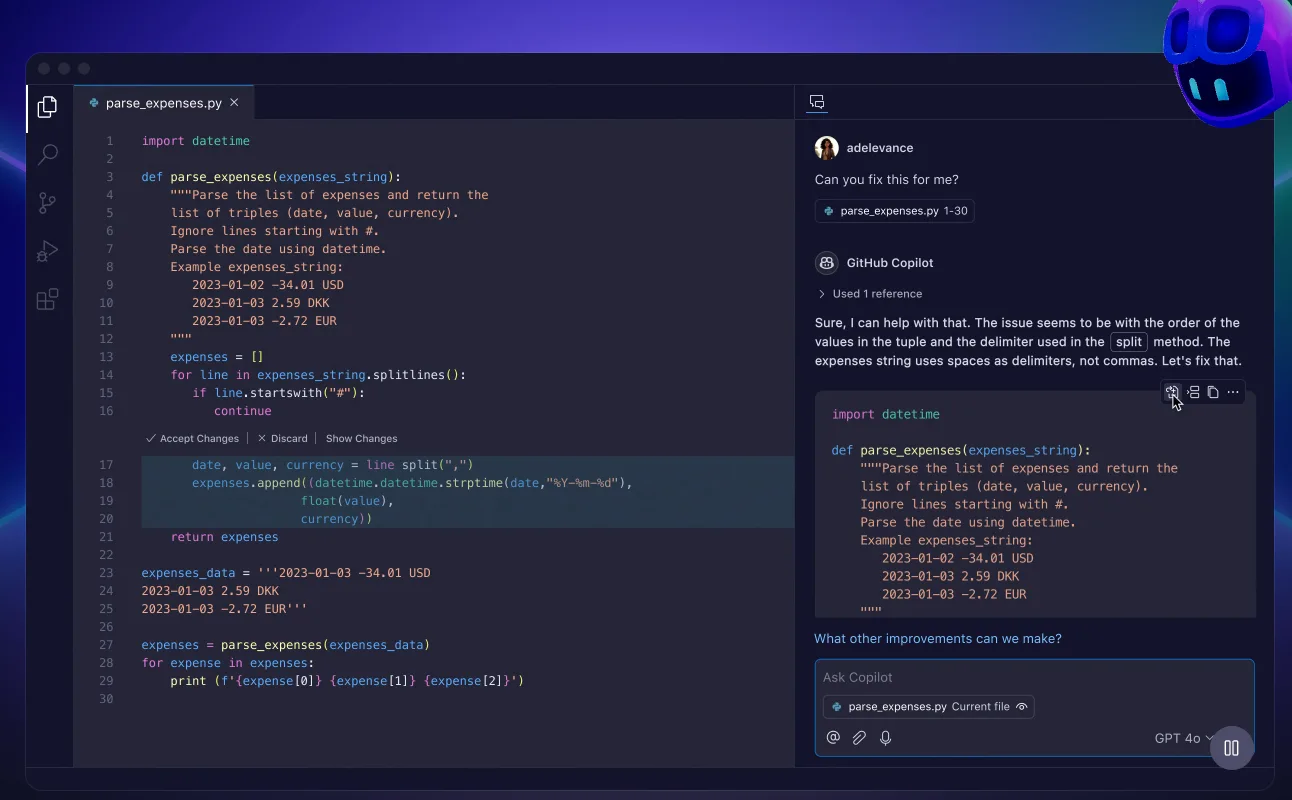Click 'continue' on editor line 16
The height and width of the screenshot is (800, 1292).
point(243,411)
